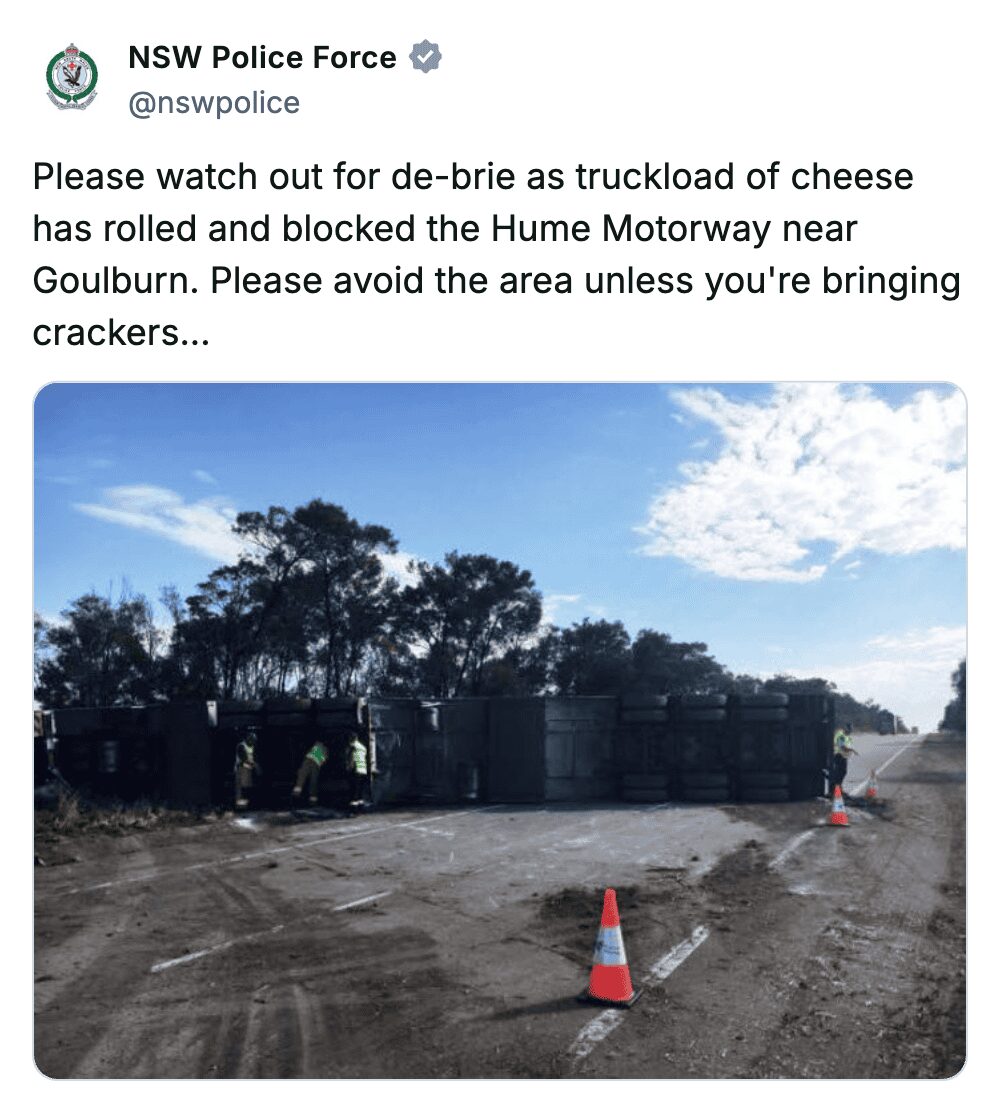Click "truckload of cheese" phrase in tweet

pyautogui.click(x=743, y=177)
